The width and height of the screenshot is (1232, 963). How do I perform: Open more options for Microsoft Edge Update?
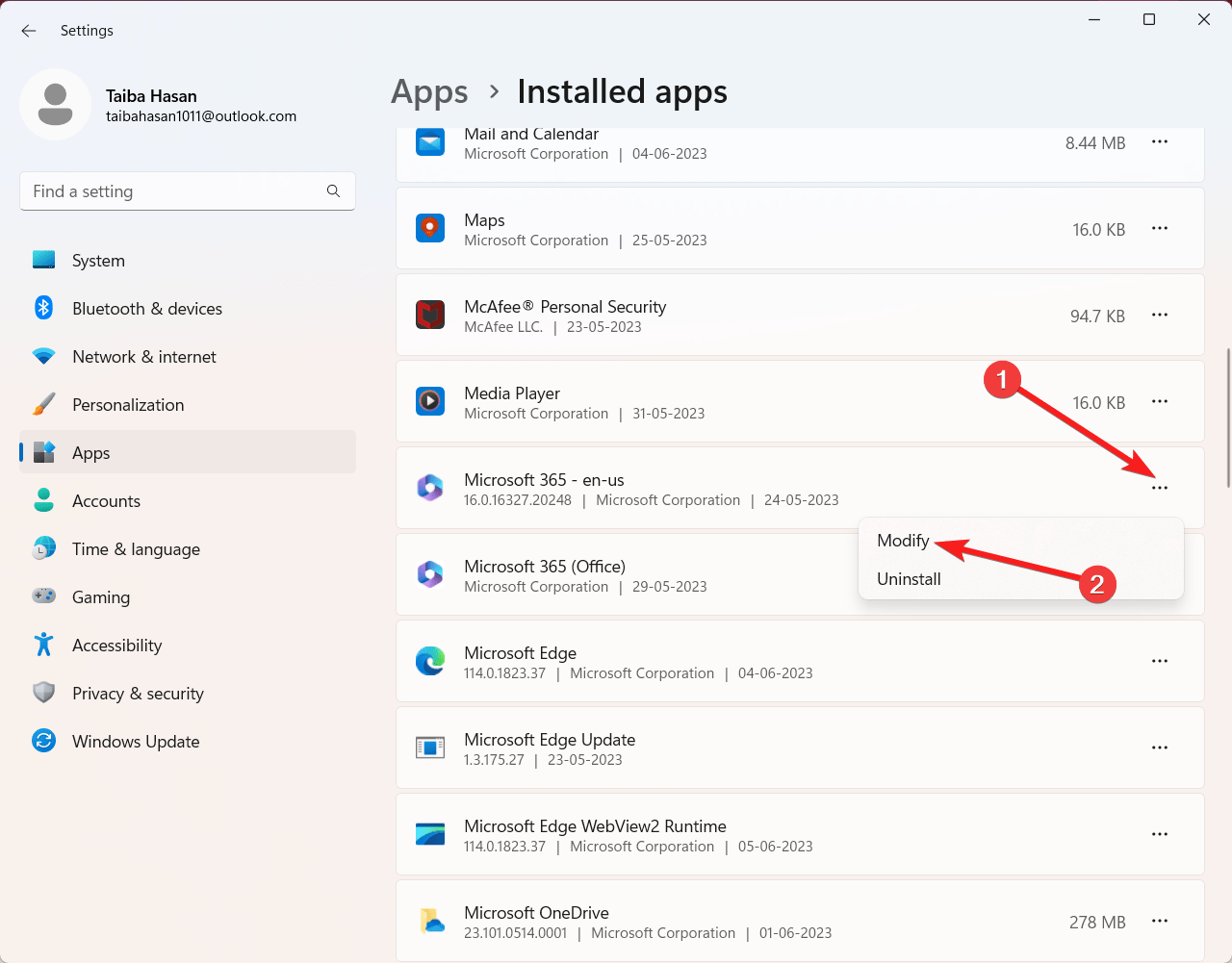pos(1160,748)
